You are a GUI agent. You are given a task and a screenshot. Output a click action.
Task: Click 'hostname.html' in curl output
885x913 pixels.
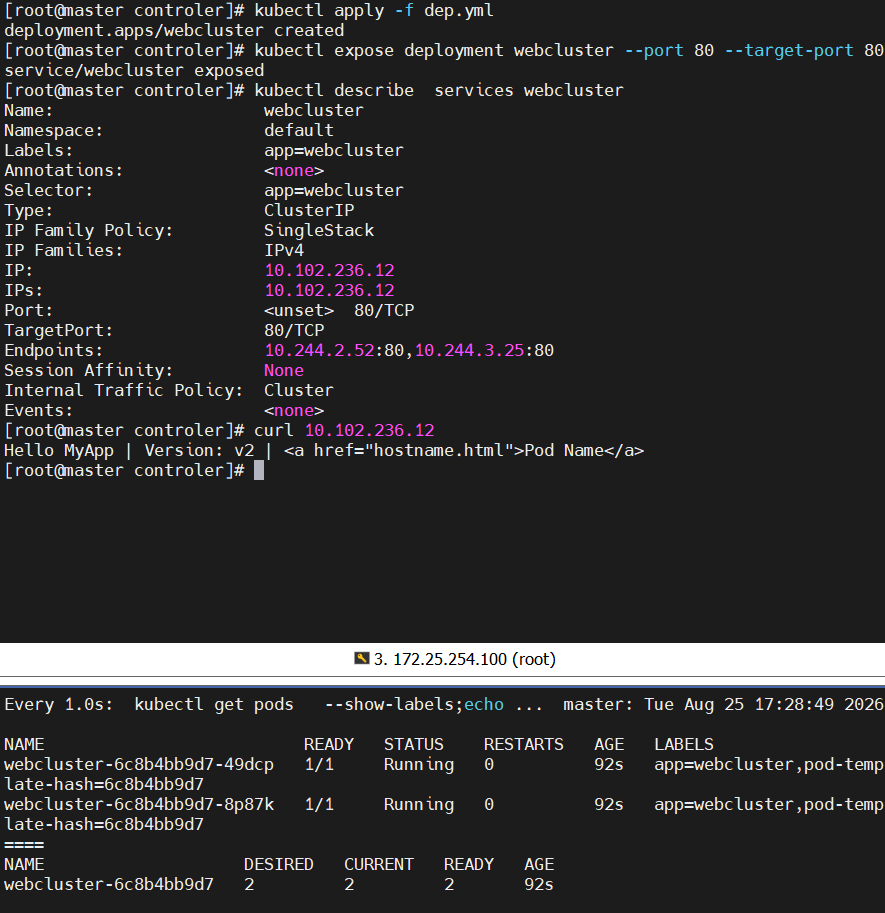[x=438, y=451]
